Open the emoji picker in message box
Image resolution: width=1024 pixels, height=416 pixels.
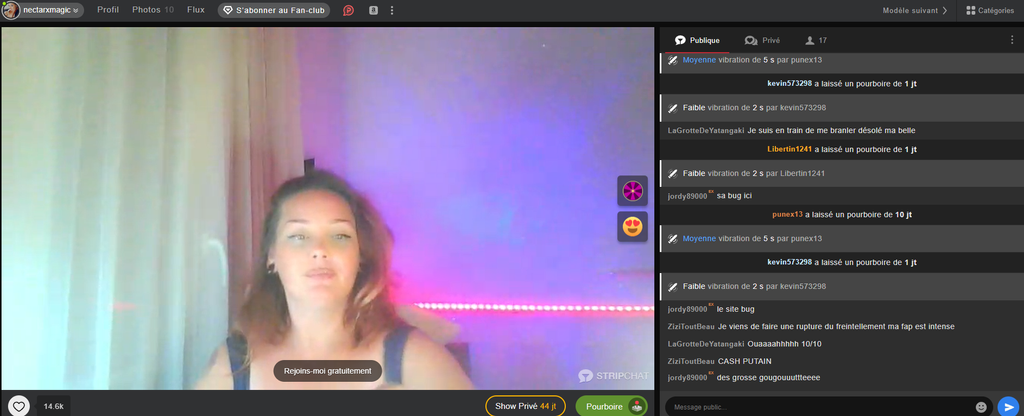981,407
